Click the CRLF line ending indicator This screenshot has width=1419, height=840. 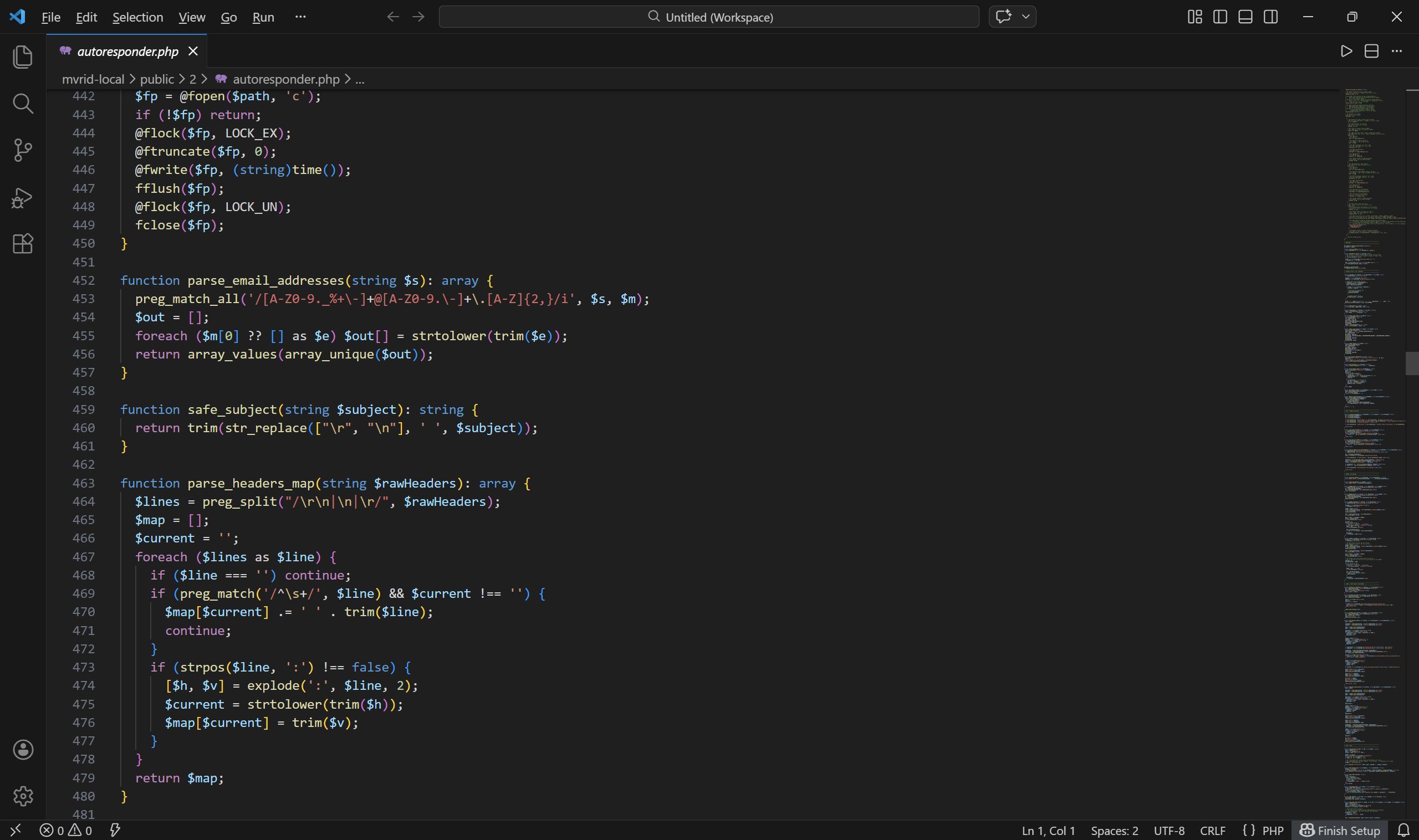(x=1212, y=831)
